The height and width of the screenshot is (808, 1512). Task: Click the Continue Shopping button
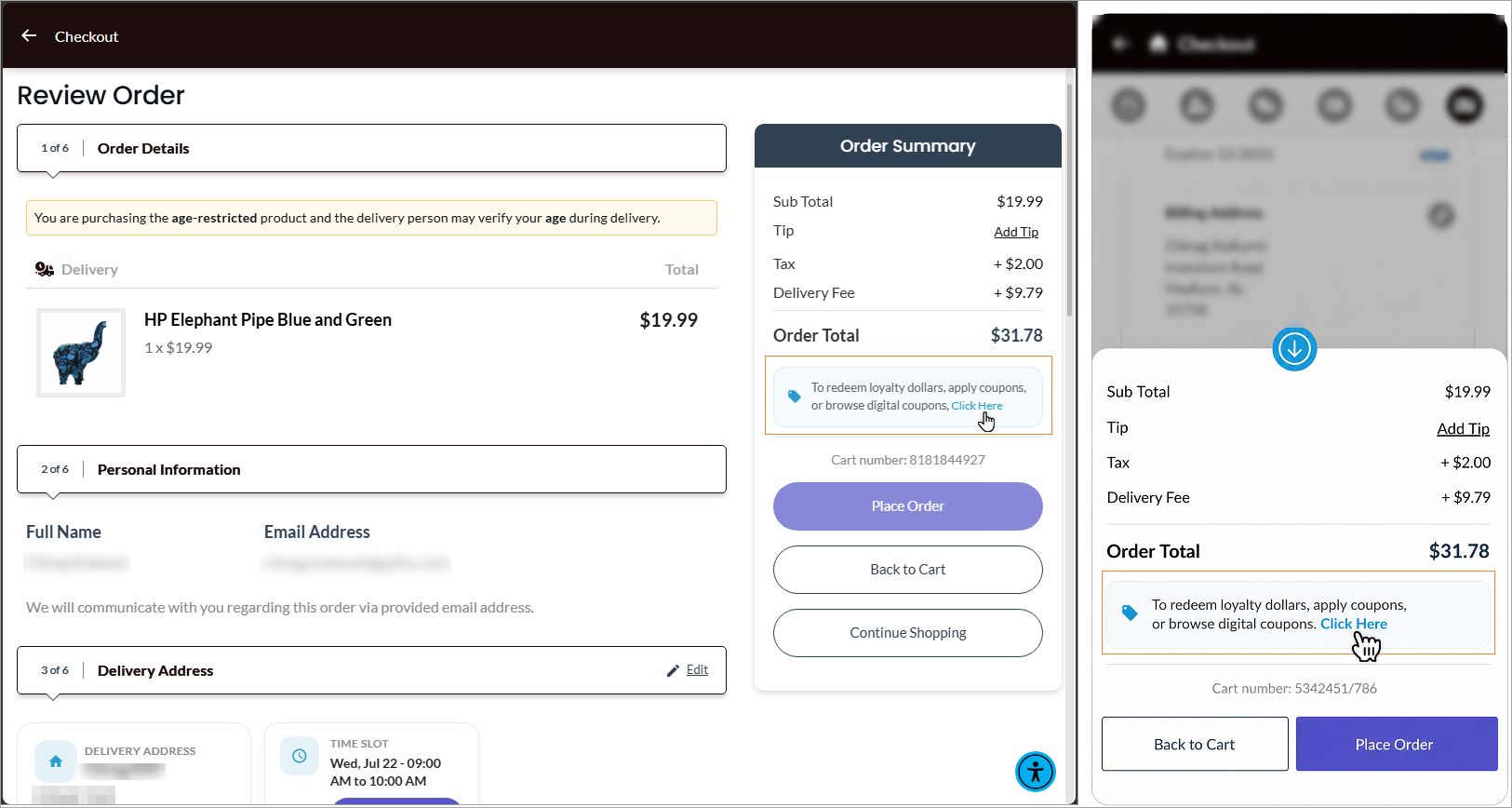pyautogui.click(x=908, y=633)
